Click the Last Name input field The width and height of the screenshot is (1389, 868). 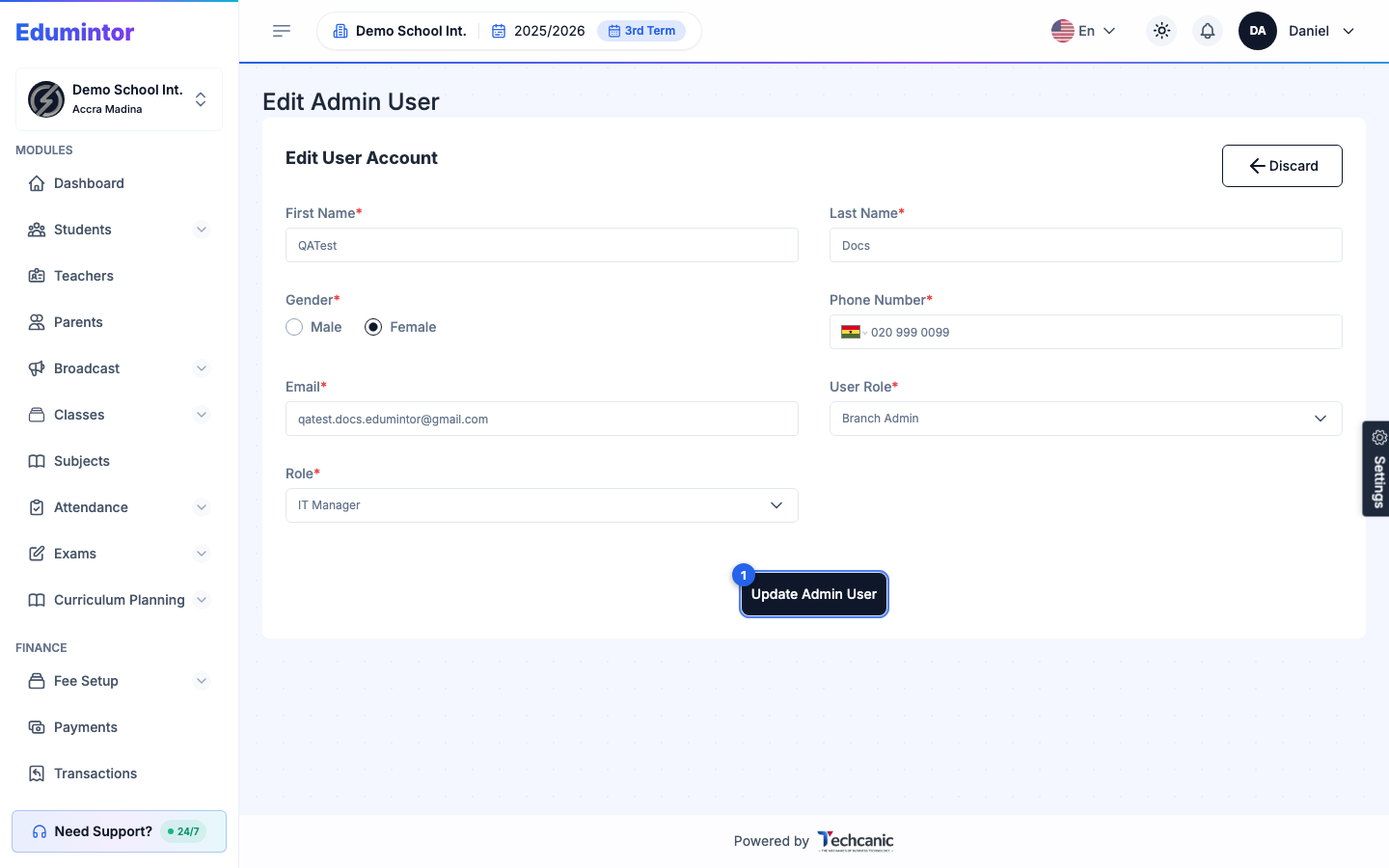tap(1086, 245)
